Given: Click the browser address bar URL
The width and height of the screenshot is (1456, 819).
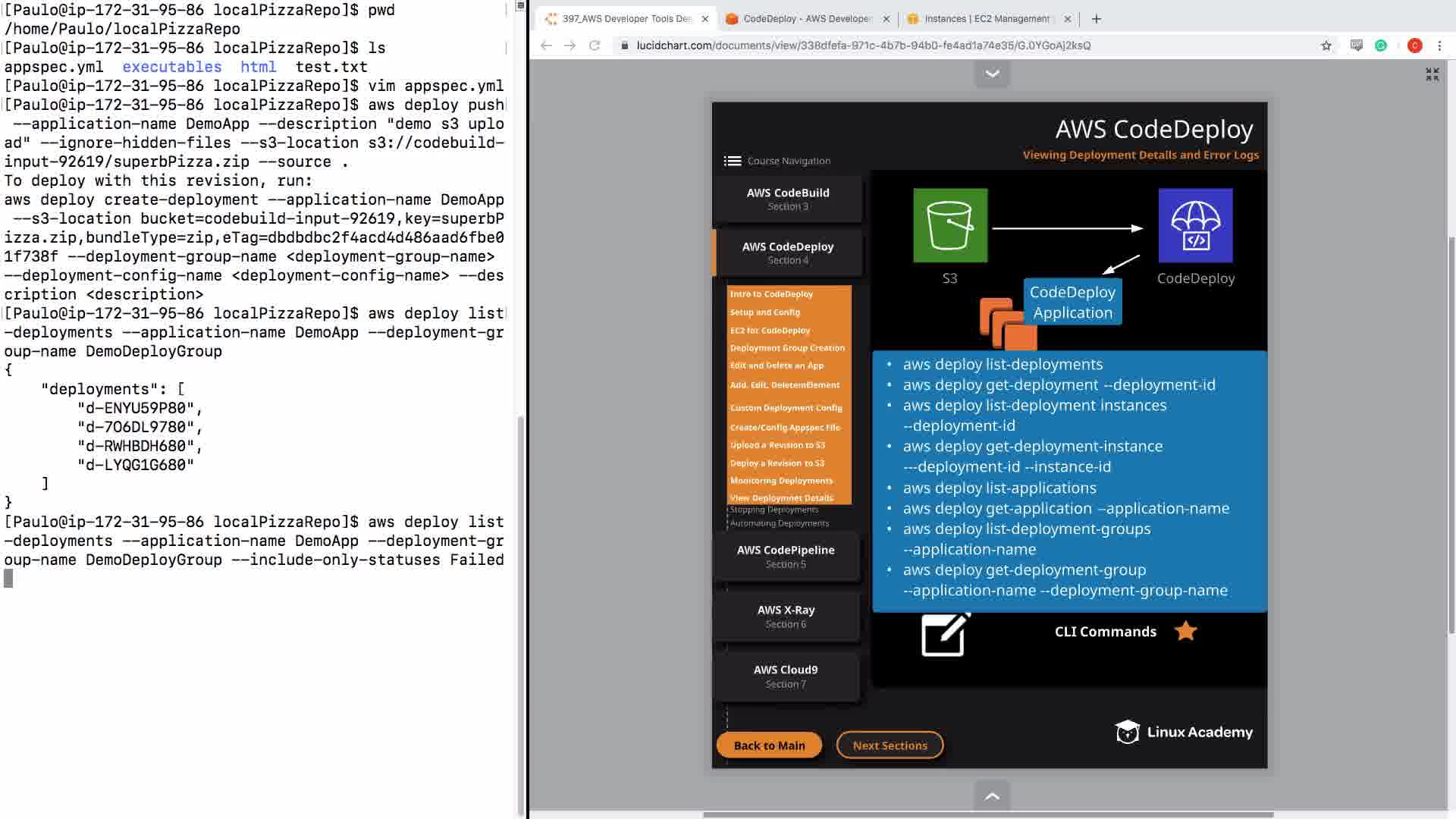Looking at the screenshot, I should pyautogui.click(x=863, y=45).
